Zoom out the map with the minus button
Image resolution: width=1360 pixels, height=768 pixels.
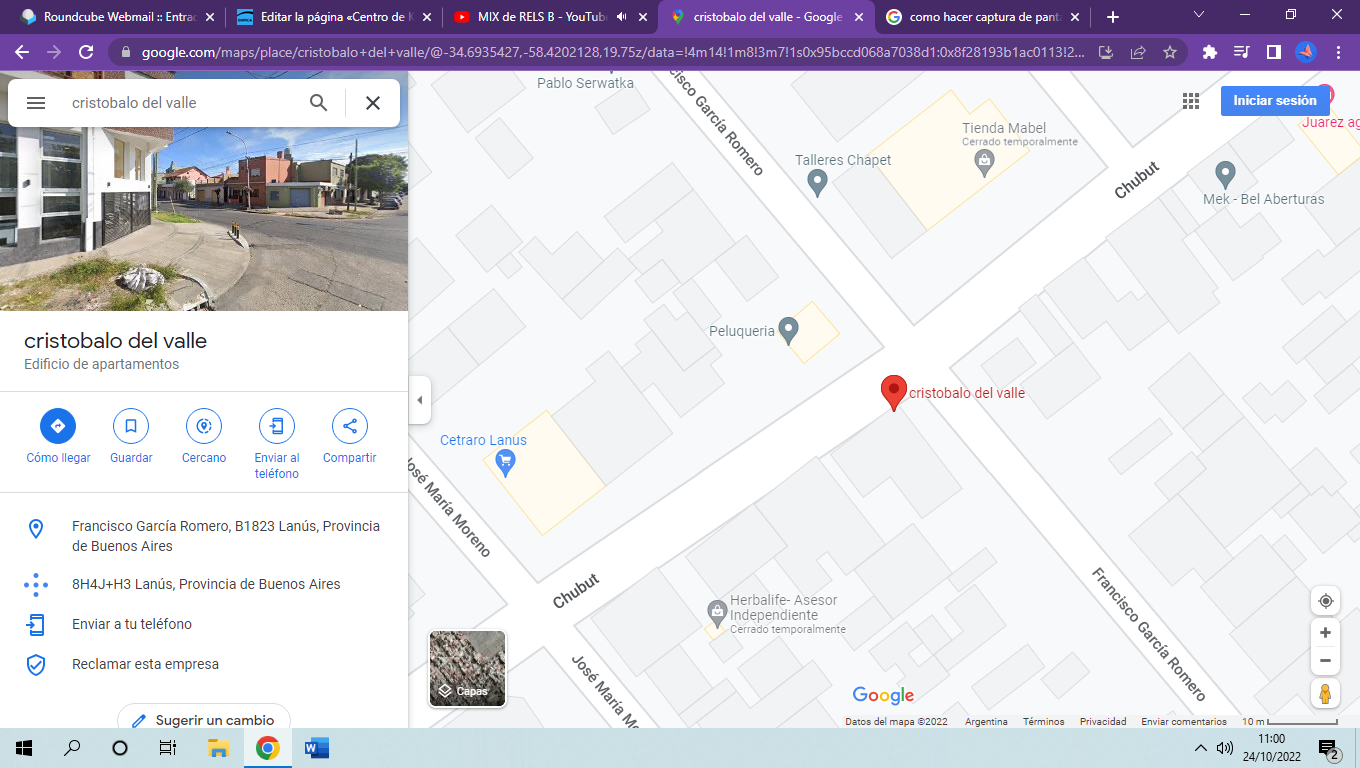pos(1325,660)
